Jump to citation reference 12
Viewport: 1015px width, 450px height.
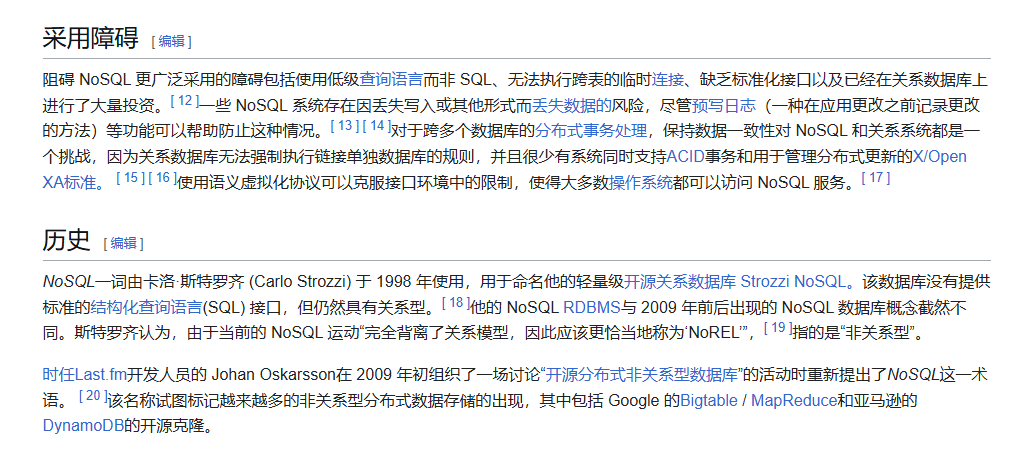(184, 101)
